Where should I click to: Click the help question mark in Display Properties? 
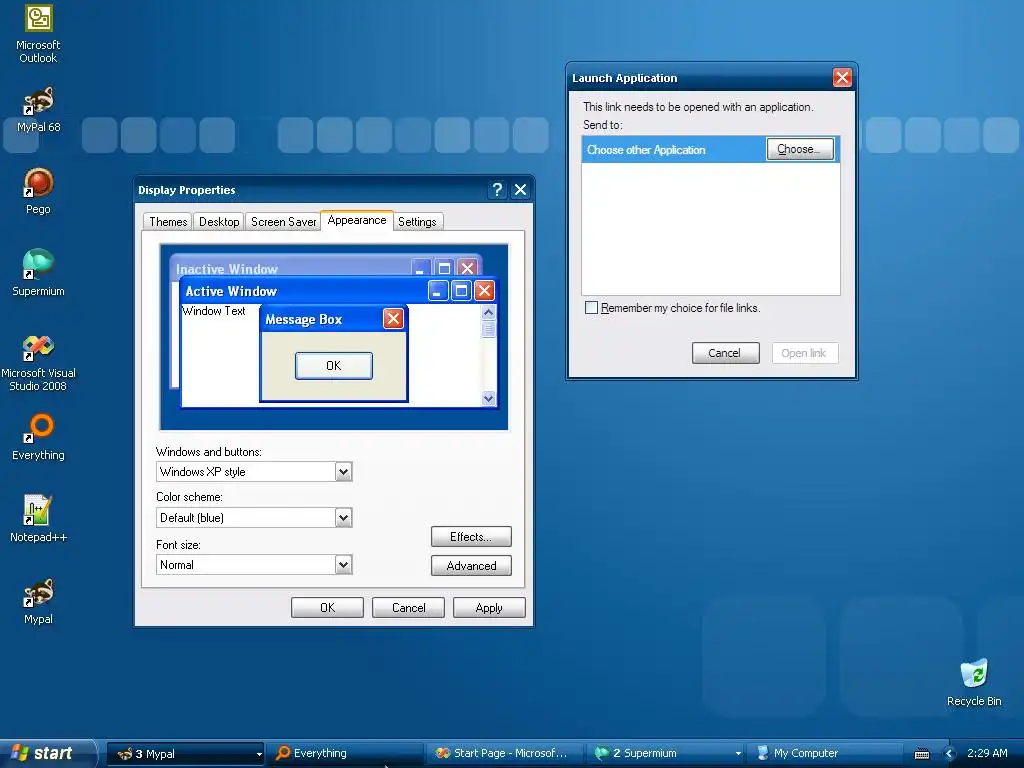497,190
